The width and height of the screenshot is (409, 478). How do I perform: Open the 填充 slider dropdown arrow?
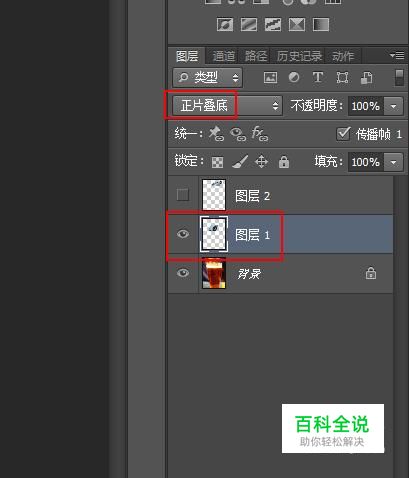tap(394, 162)
